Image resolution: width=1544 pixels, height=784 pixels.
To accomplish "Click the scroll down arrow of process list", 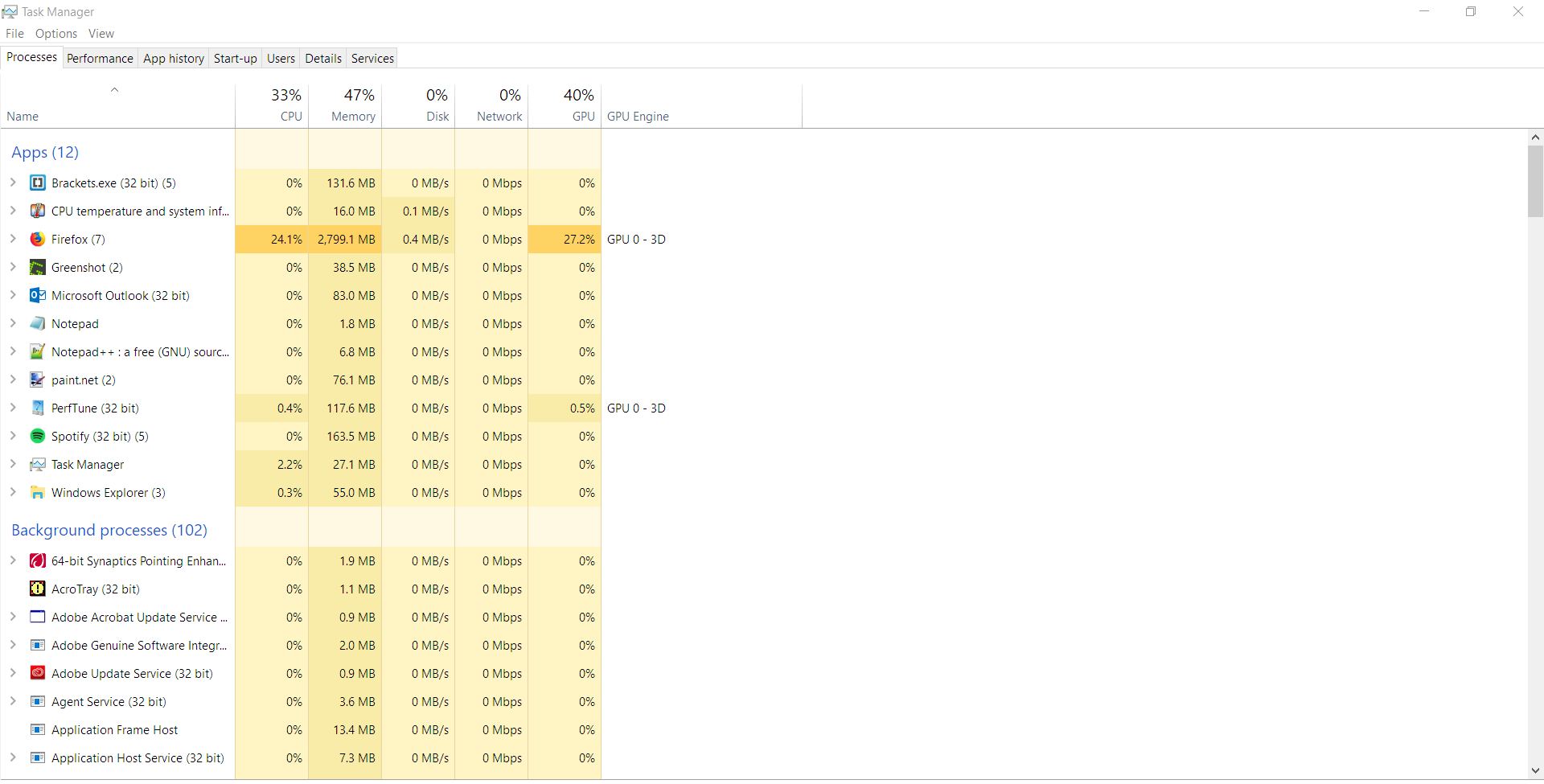I will tap(1535, 771).
